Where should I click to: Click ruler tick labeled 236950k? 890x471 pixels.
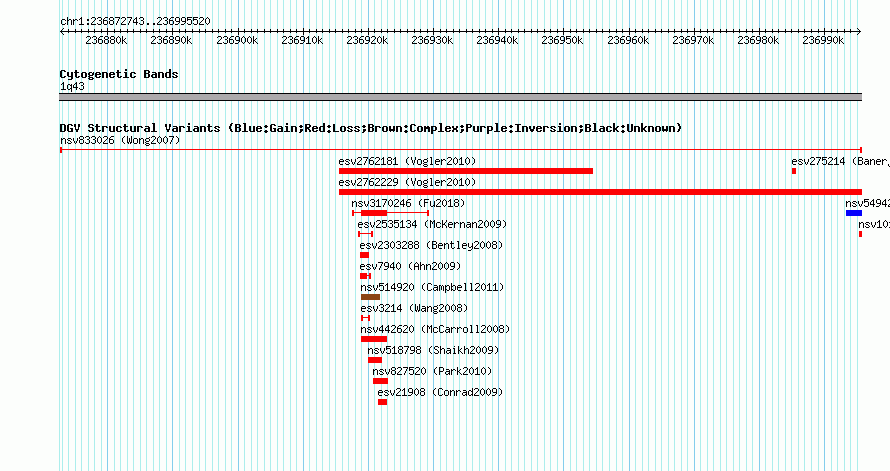tap(562, 40)
